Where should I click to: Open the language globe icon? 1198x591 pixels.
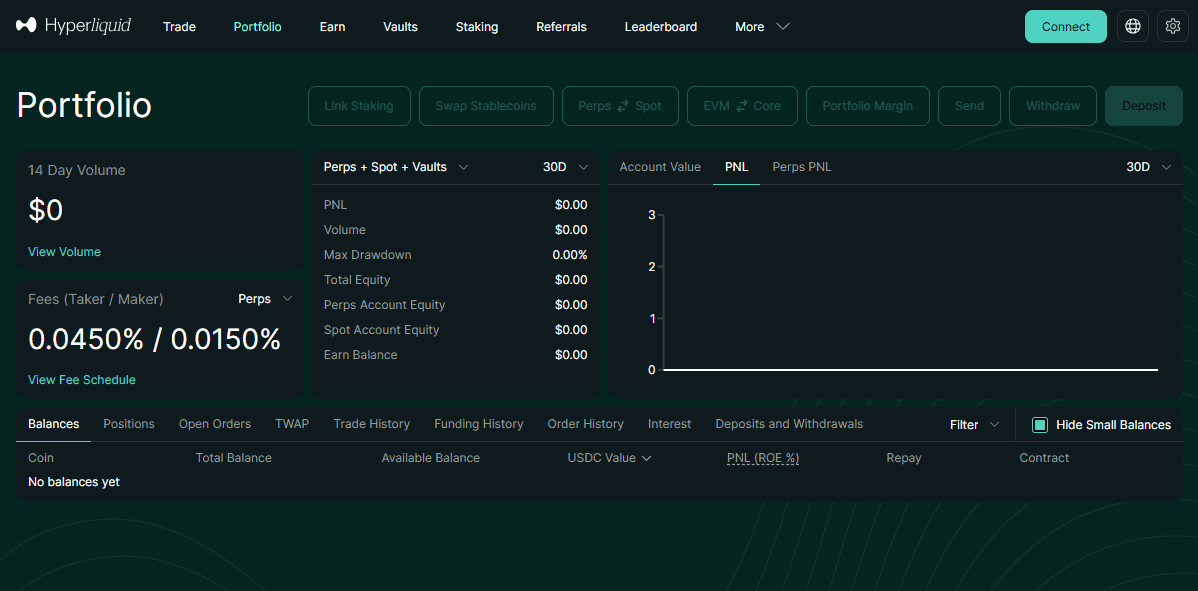1132,27
